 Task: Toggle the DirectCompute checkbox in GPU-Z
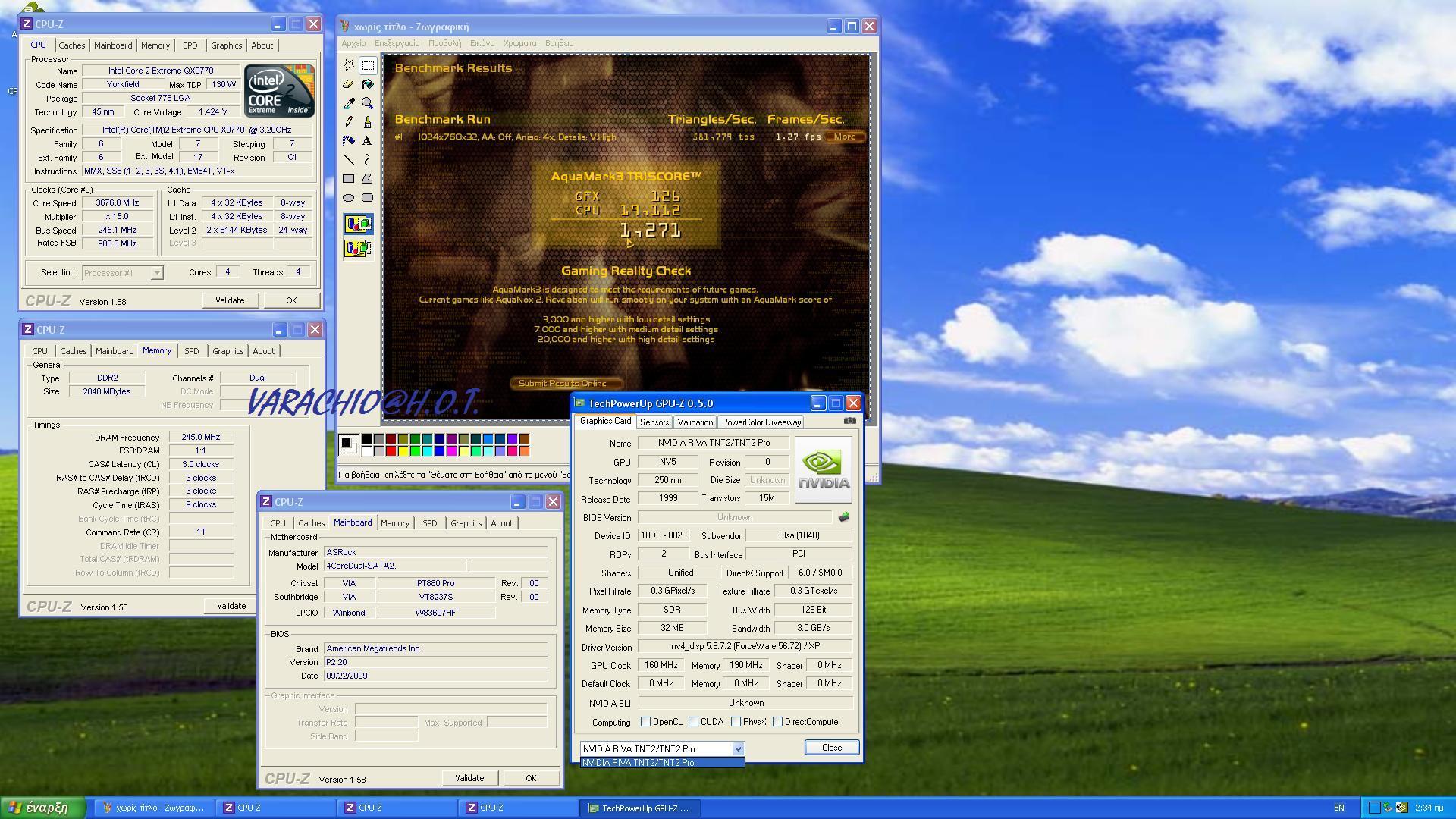click(x=778, y=722)
